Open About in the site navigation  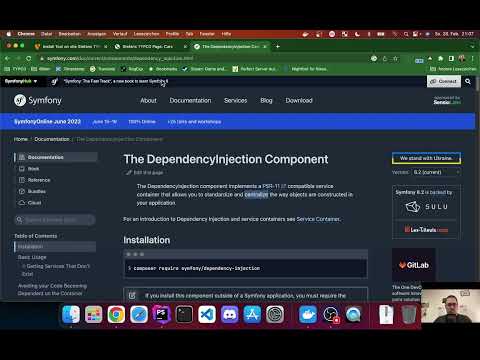(148, 100)
